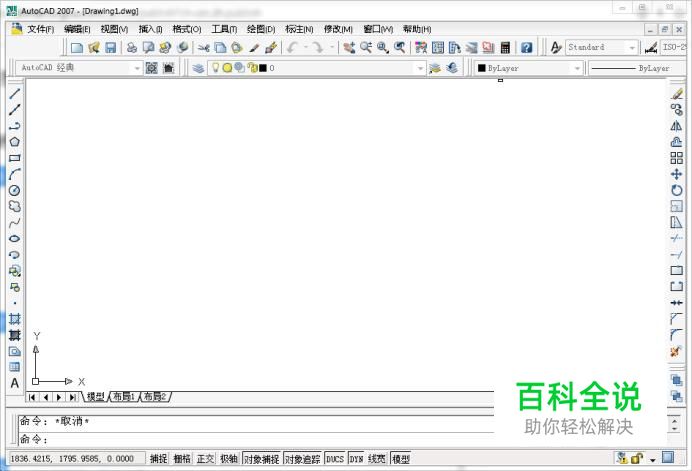
Task: Click the Plot print icon
Action: pyautogui.click(x=132, y=47)
